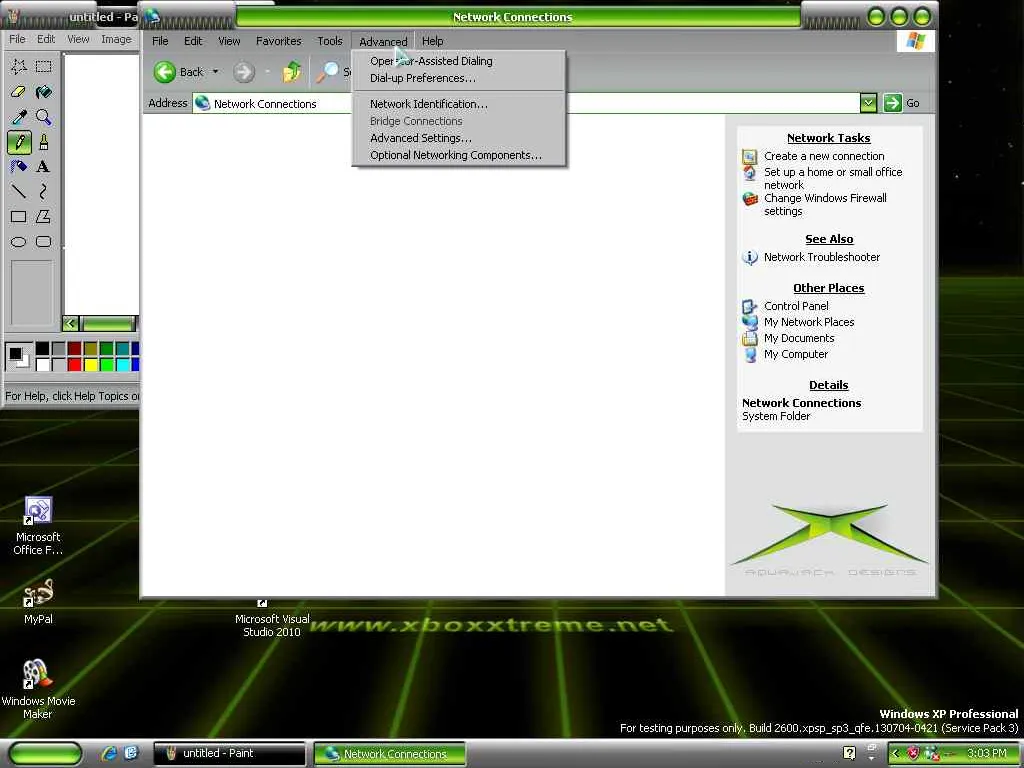Choose the Curve tool in Paint

pyautogui.click(x=44, y=191)
